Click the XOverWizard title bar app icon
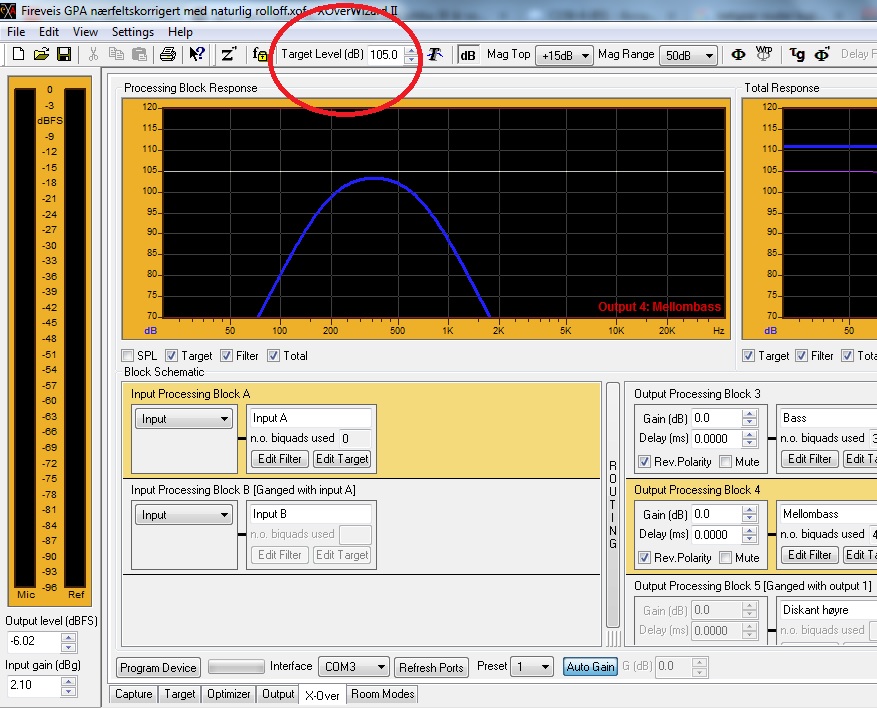877x708 pixels. pyautogui.click(x=8, y=10)
